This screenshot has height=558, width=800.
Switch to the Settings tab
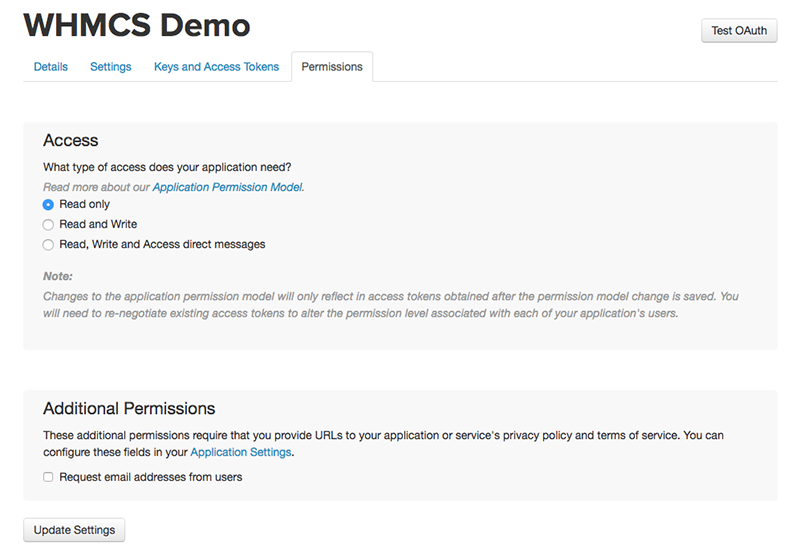pos(111,67)
